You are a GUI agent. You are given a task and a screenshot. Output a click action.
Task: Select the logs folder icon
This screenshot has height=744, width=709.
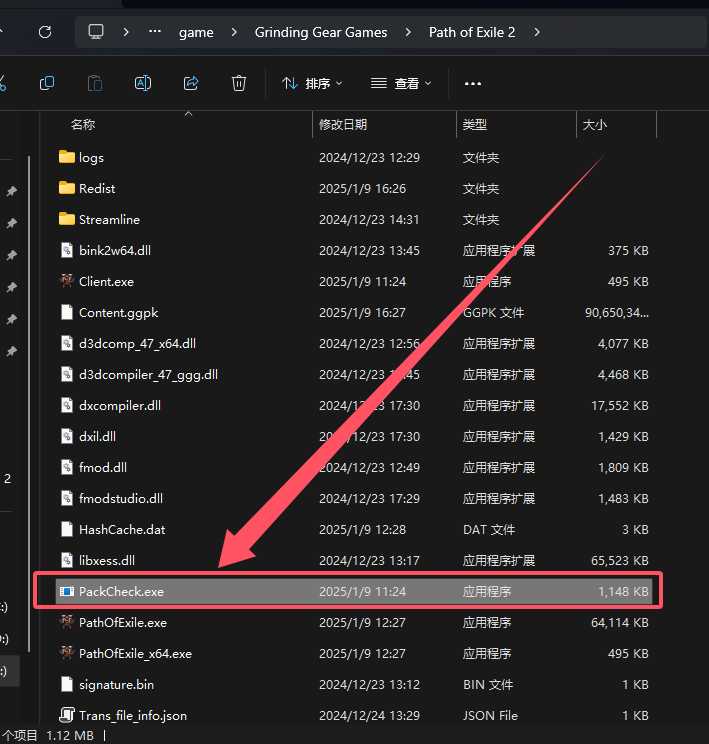pyautogui.click(x=67, y=157)
